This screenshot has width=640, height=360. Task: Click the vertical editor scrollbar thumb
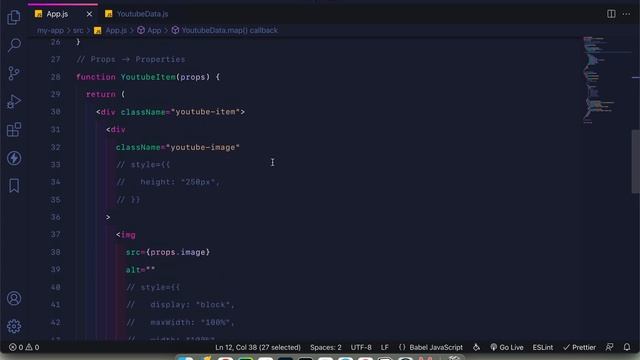[x=636, y=161]
